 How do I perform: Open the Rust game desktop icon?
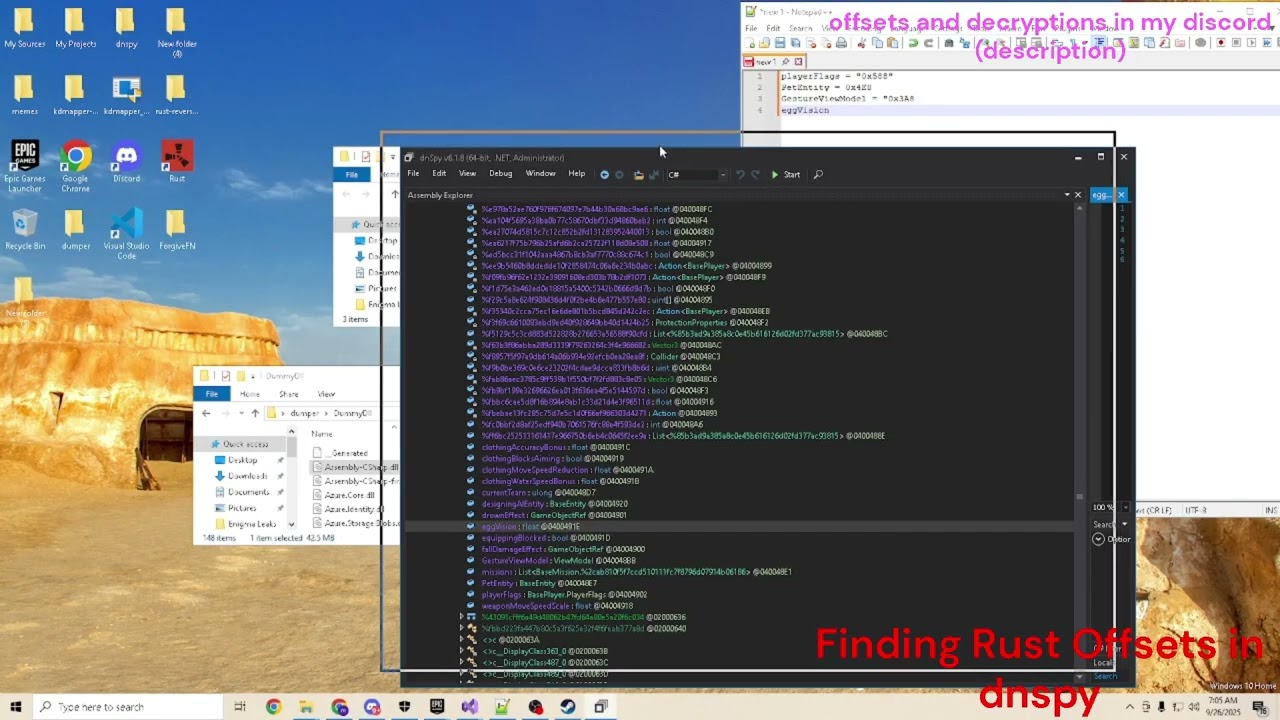pos(177,163)
